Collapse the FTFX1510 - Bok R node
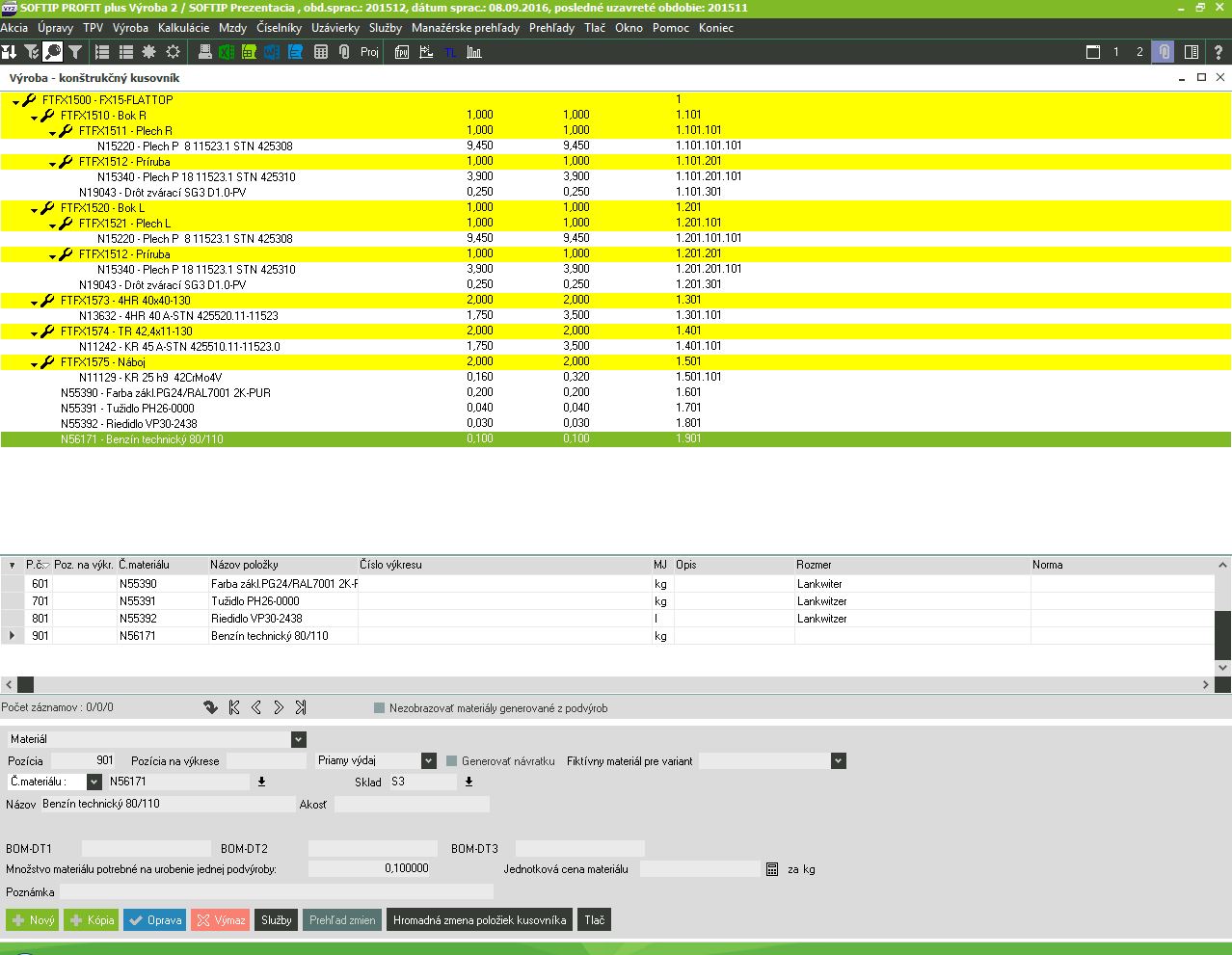 tap(35, 116)
